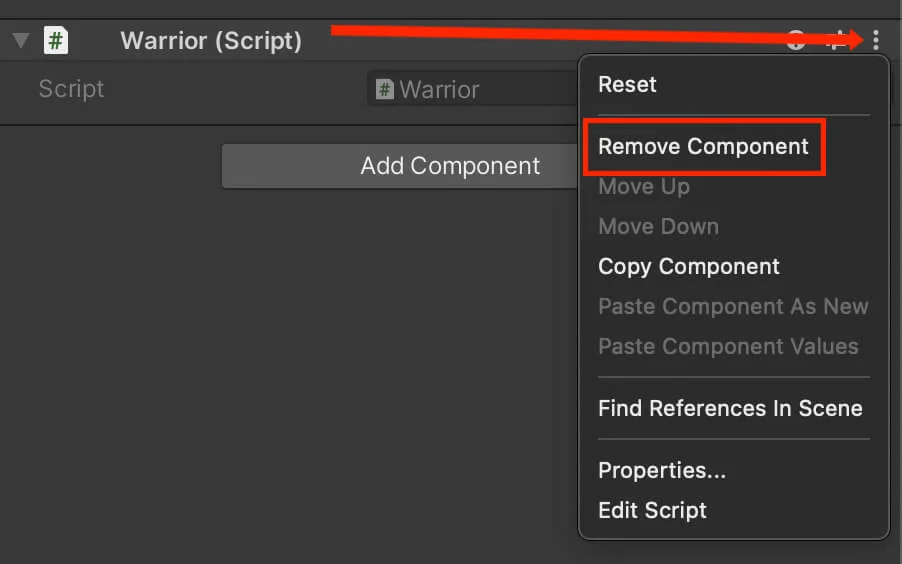Viewport: 902px width, 564px height.
Task: Click the Script property label
Action: [71, 89]
